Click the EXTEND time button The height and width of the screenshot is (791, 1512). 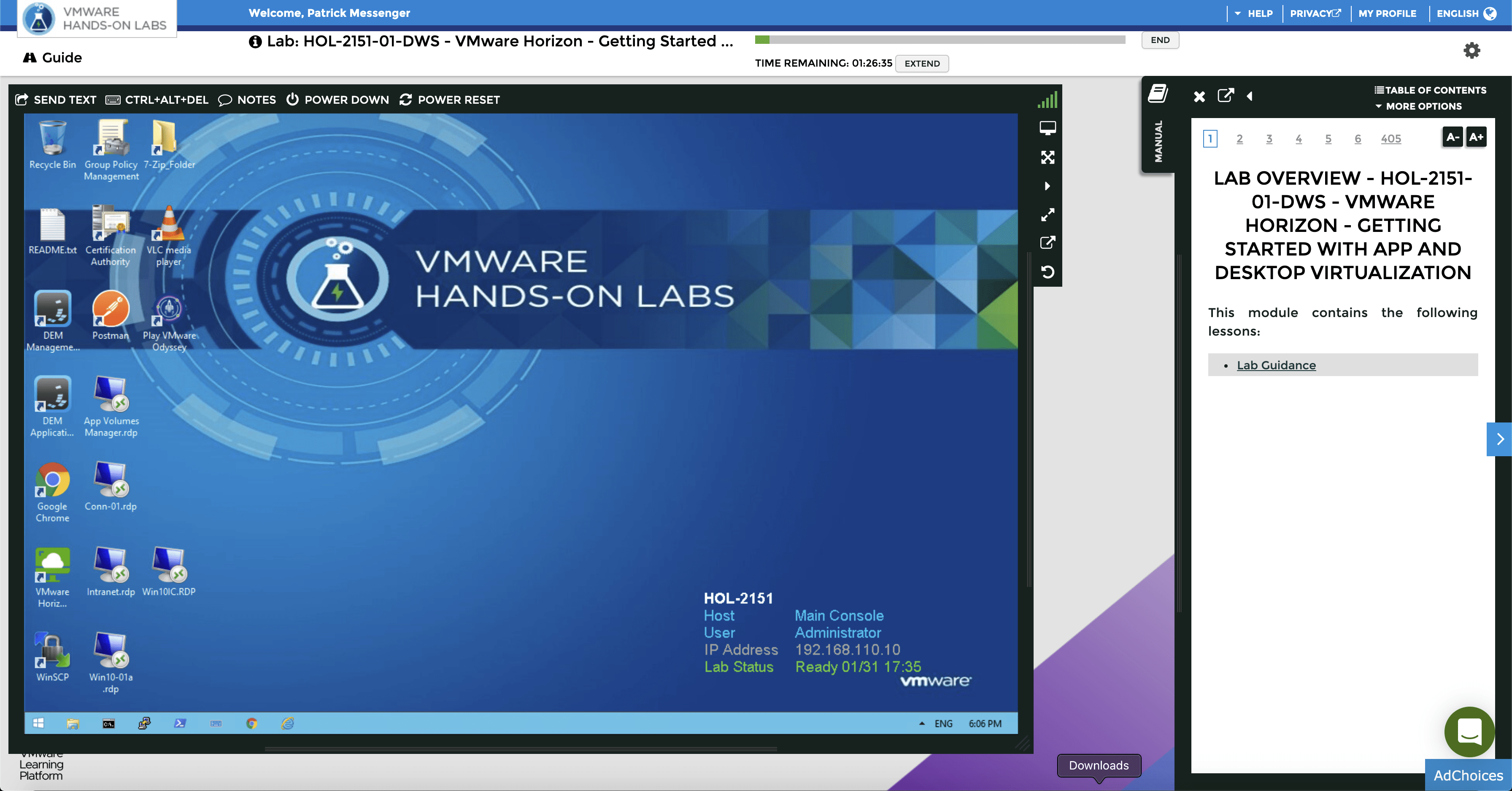[921, 63]
